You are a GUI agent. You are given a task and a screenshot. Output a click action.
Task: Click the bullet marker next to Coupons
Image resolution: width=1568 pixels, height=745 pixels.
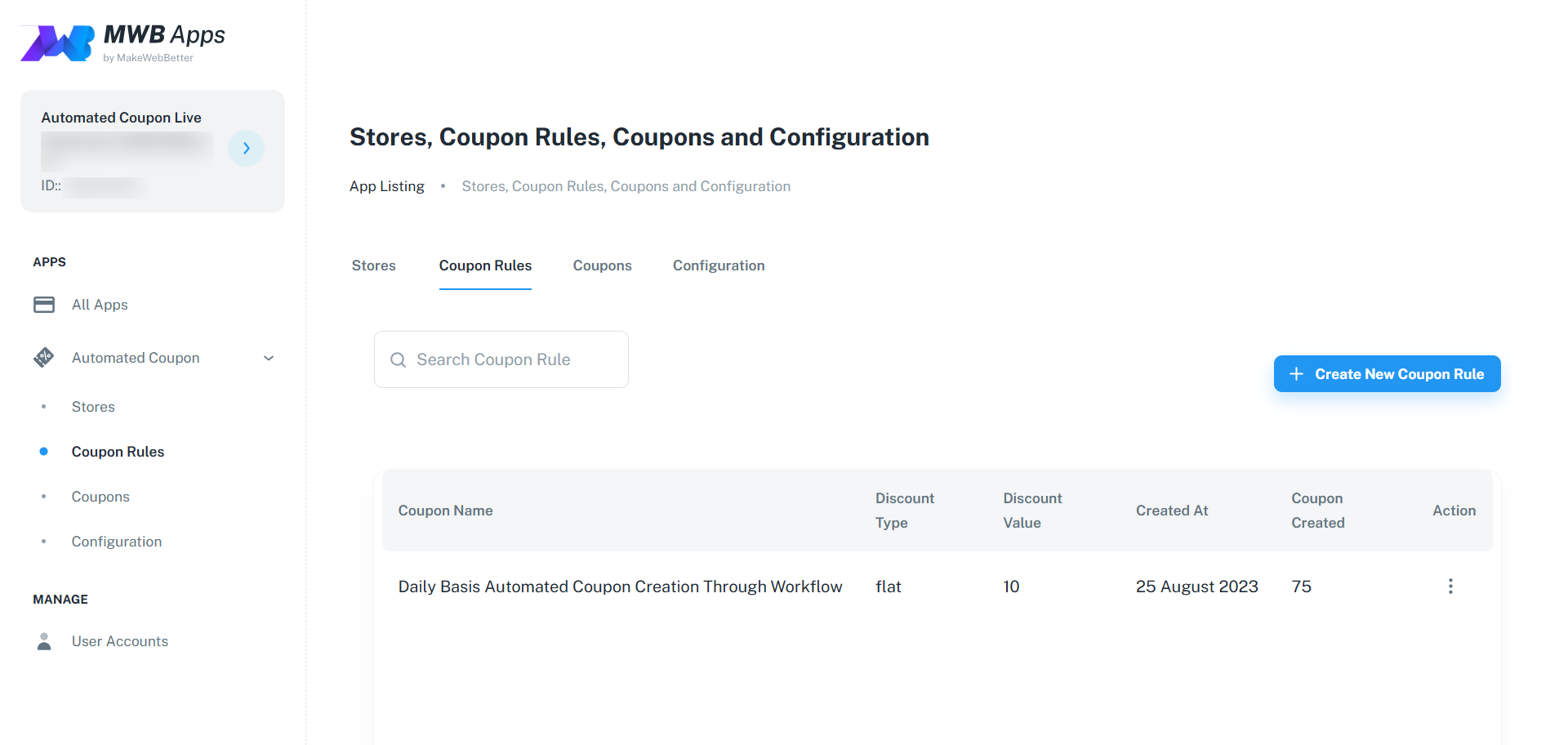[x=44, y=496]
